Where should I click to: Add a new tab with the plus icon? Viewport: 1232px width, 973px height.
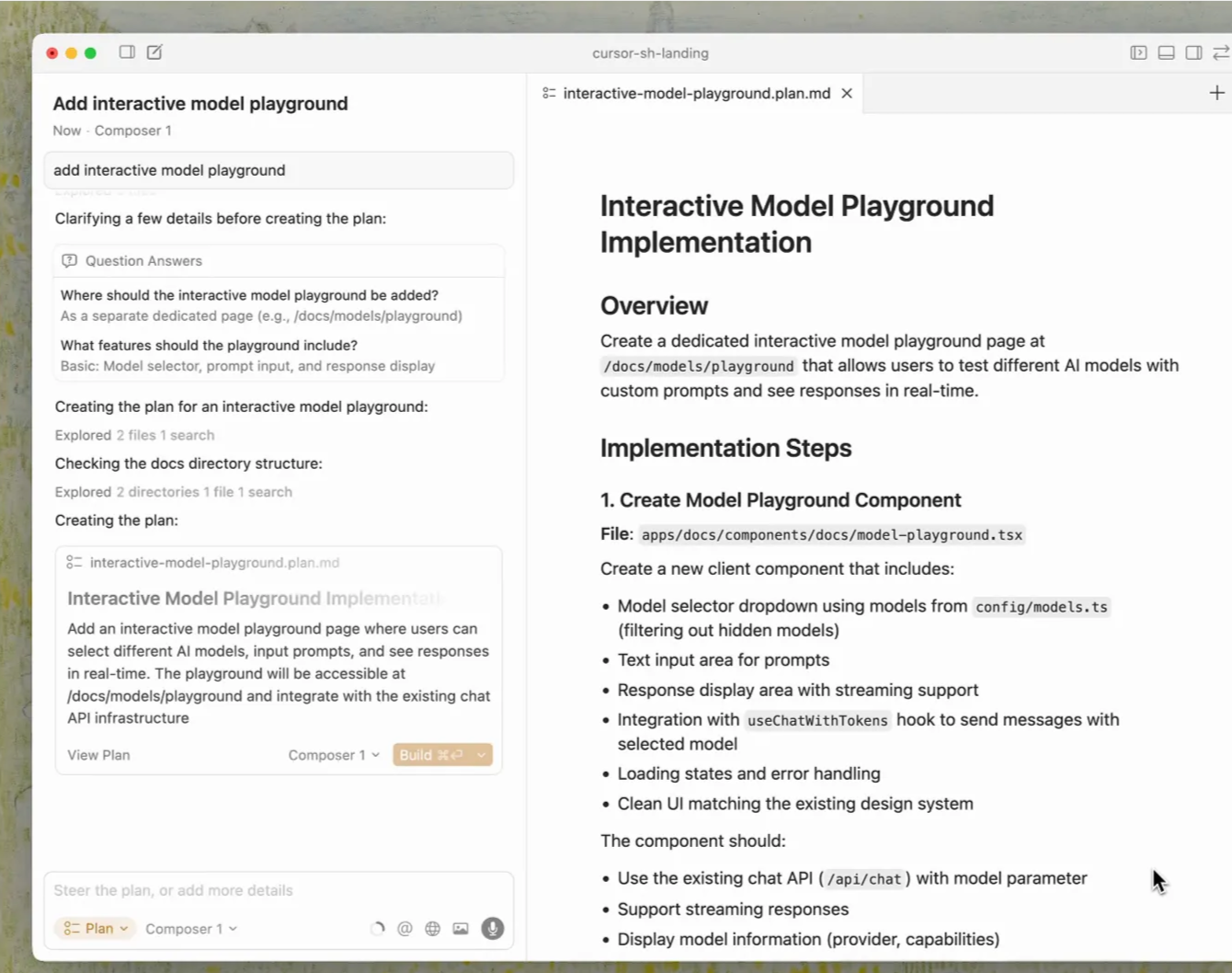1216,93
